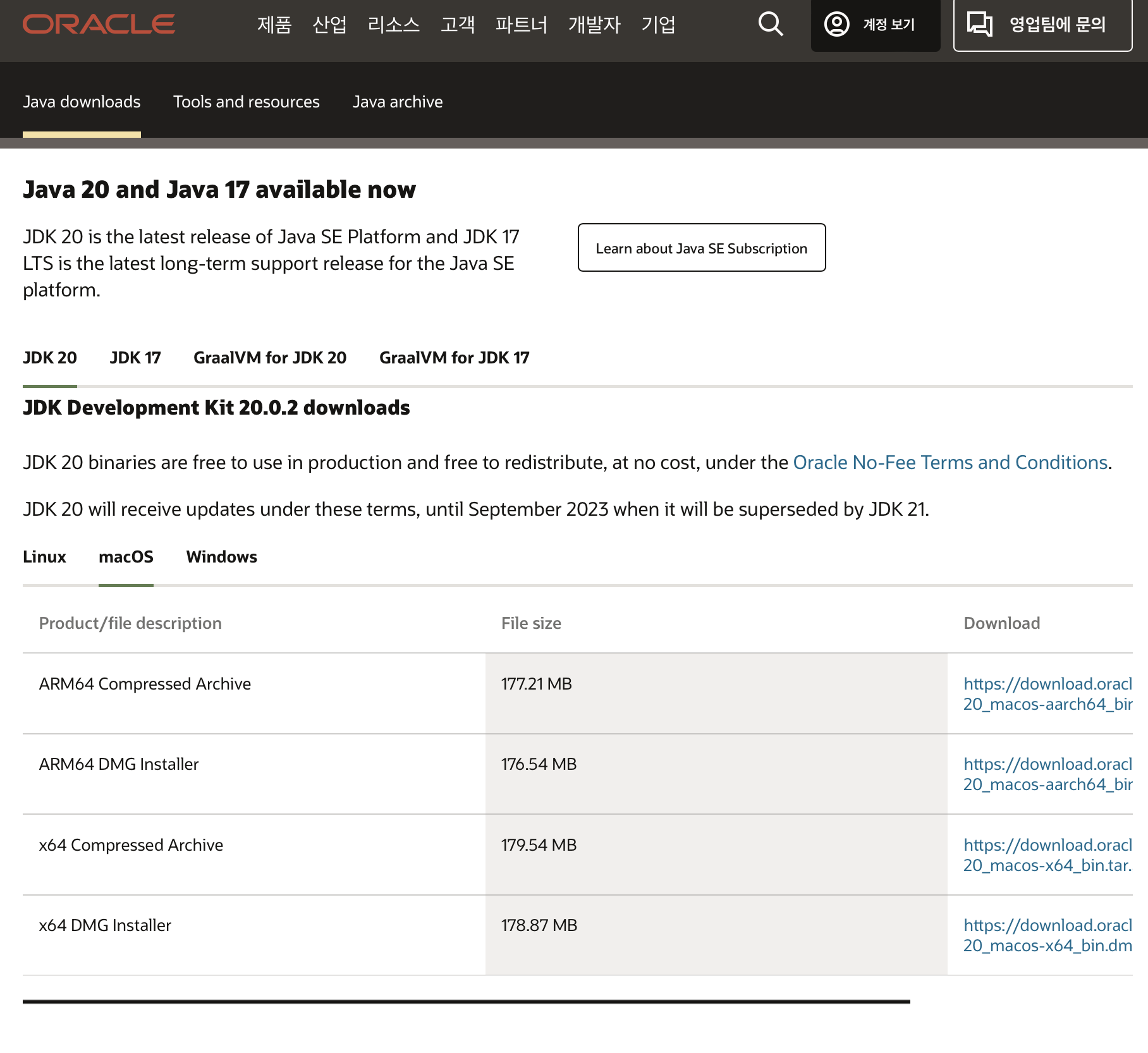Click the '179.54 MB' file size
This screenshot has width=1148, height=1053.
(x=539, y=845)
